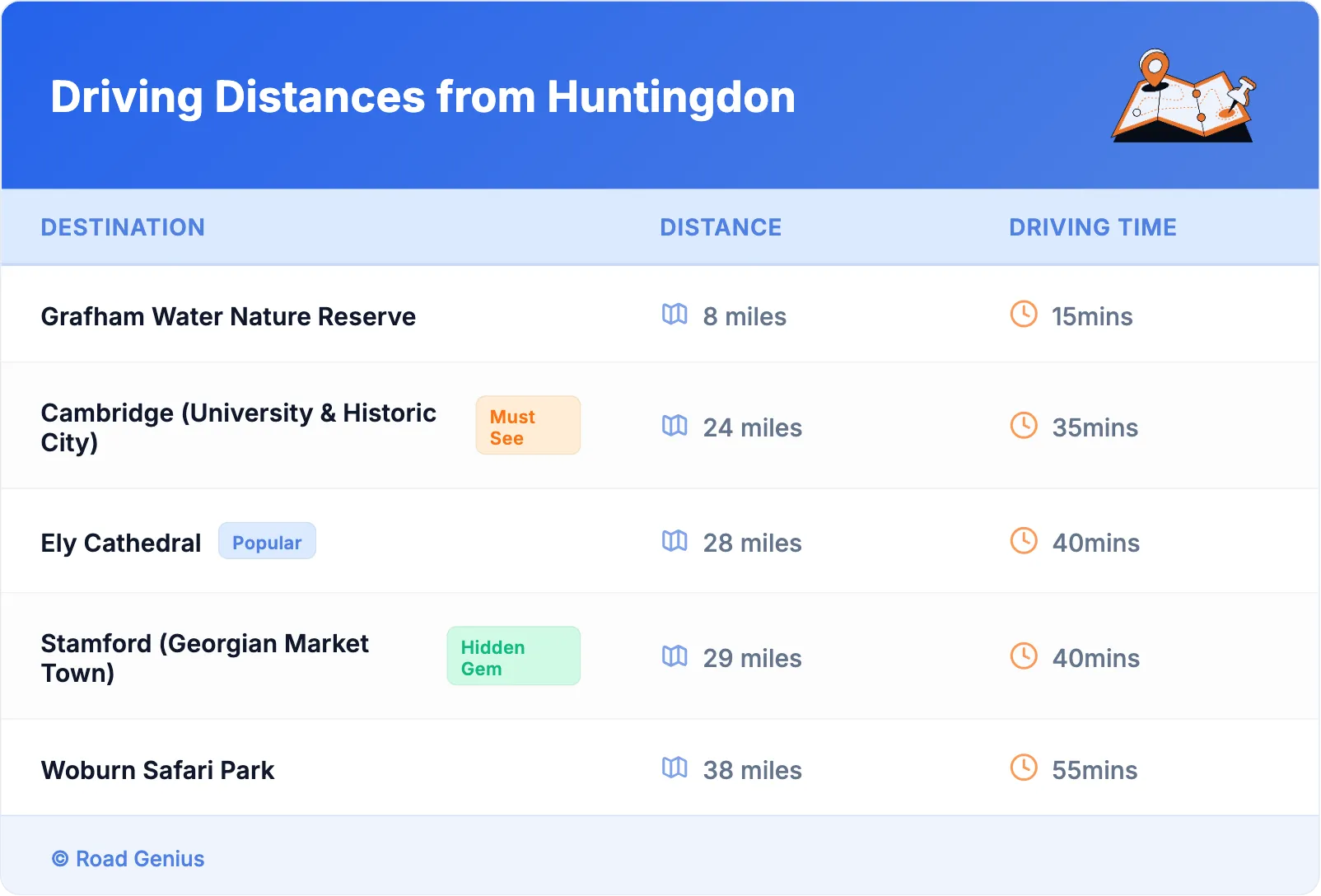Select the Woburn Safari Park destination

pyautogui.click(x=157, y=771)
